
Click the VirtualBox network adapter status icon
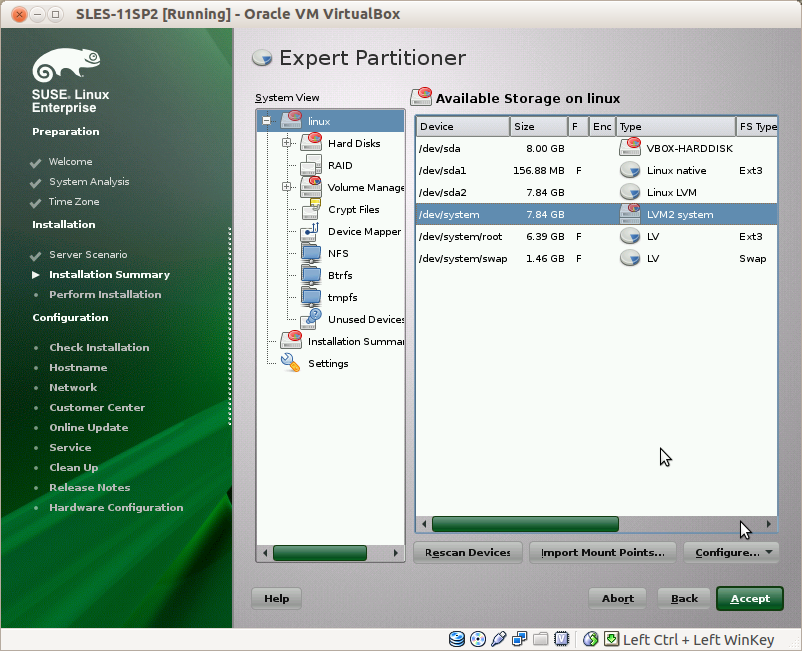pyautogui.click(x=520, y=639)
